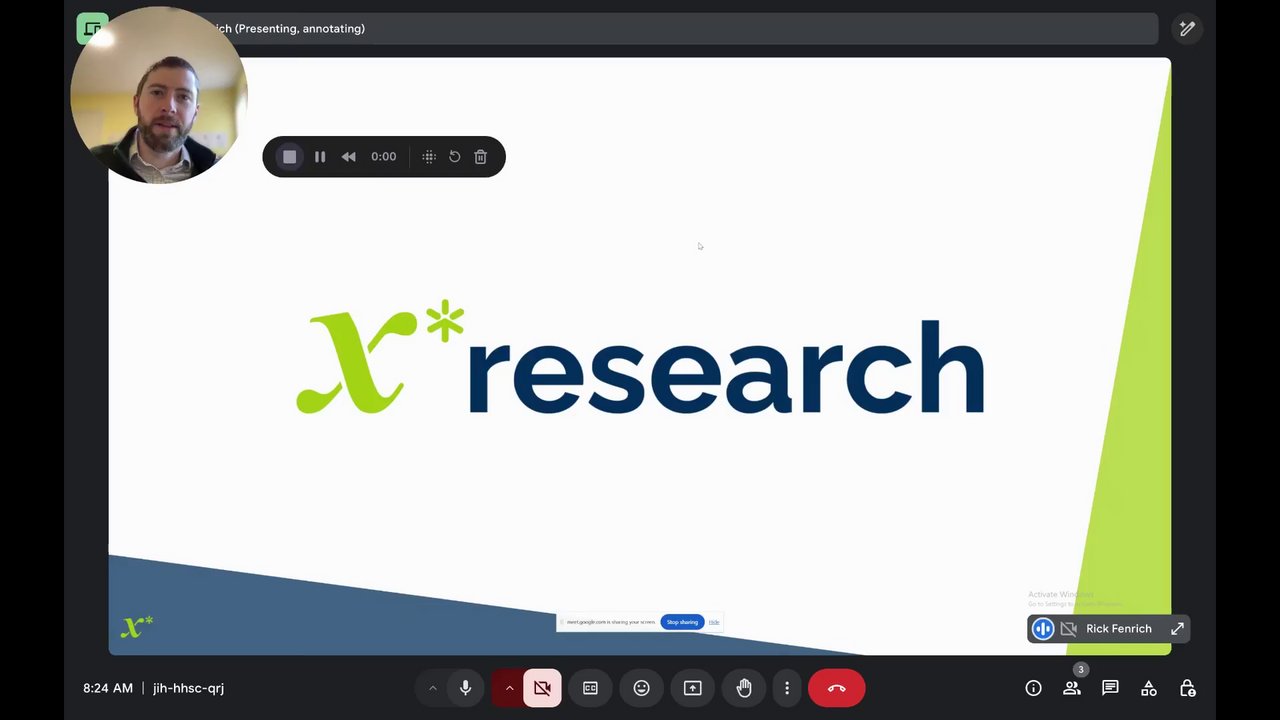Open the annotation pencil tool
The height and width of the screenshot is (720, 1280).
pyautogui.click(x=1187, y=29)
